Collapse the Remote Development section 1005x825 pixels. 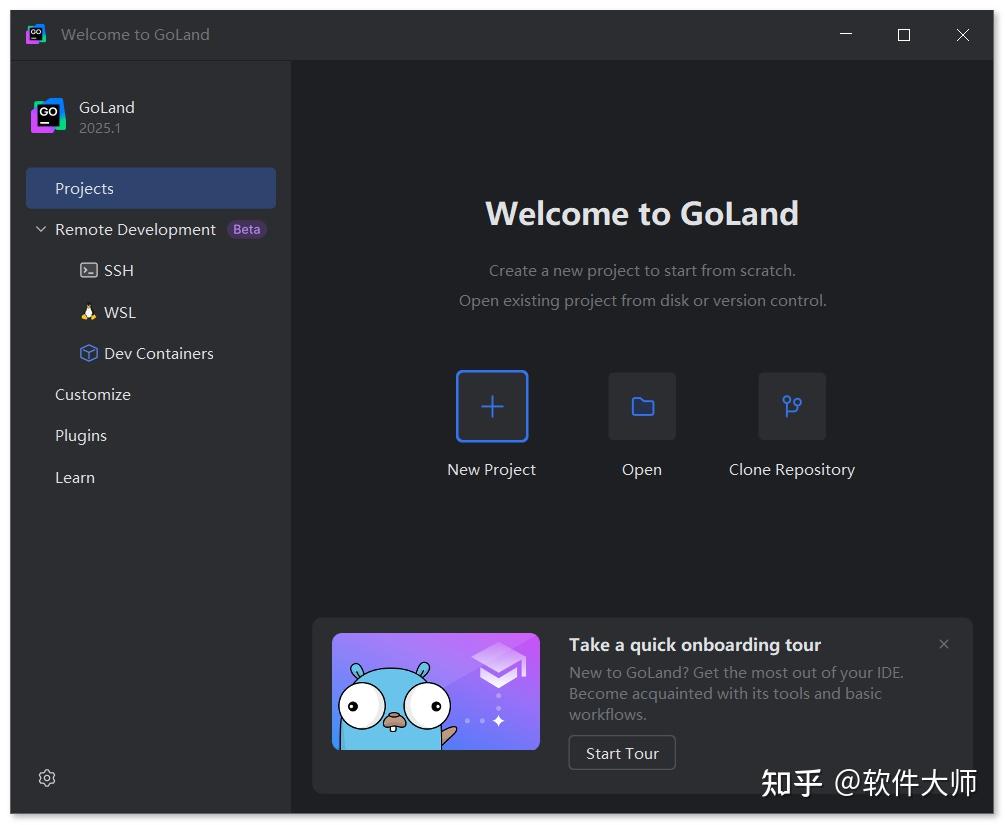pos(40,229)
